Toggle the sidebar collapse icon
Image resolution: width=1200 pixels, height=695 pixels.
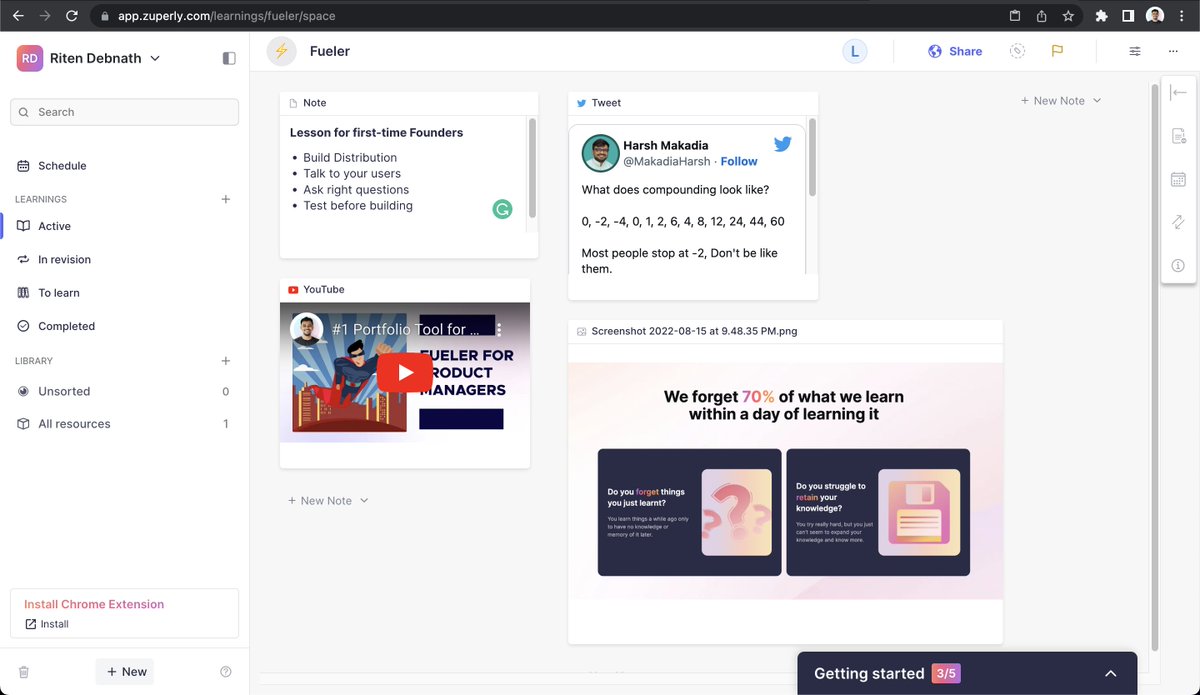point(229,58)
